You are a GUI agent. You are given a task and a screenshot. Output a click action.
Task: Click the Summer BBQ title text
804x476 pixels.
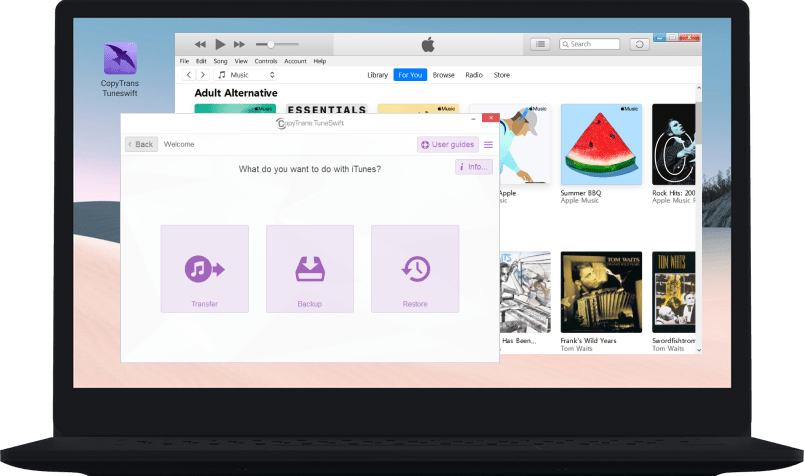[580, 193]
